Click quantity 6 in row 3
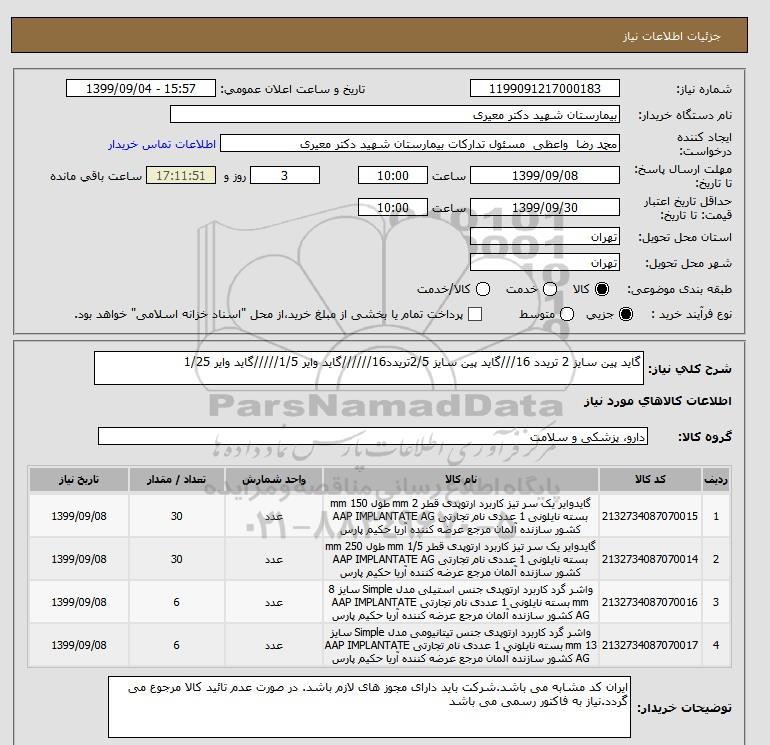This screenshot has width=770, height=745. pyautogui.click(x=176, y=602)
